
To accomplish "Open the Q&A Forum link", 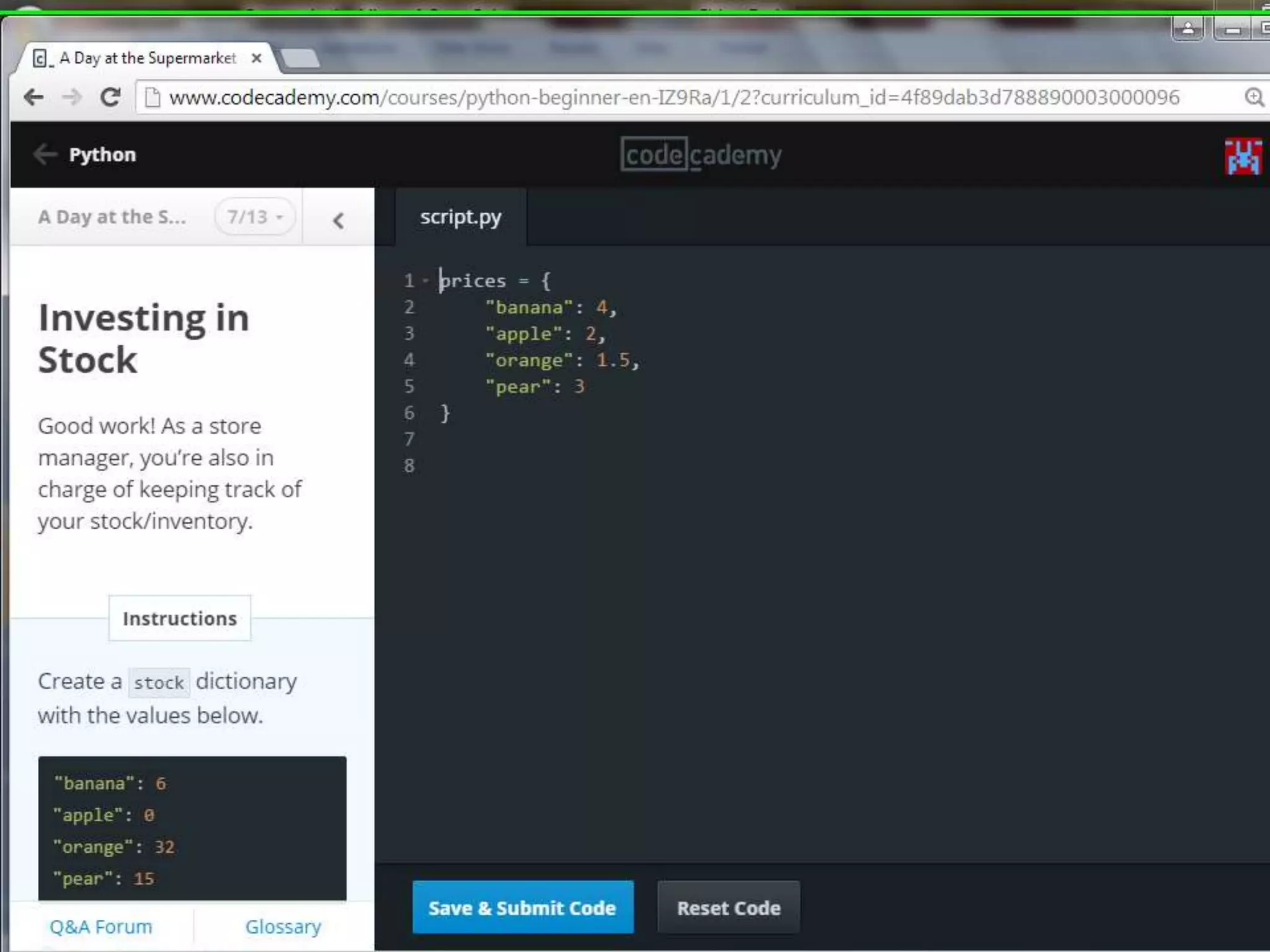I will pos(100,927).
